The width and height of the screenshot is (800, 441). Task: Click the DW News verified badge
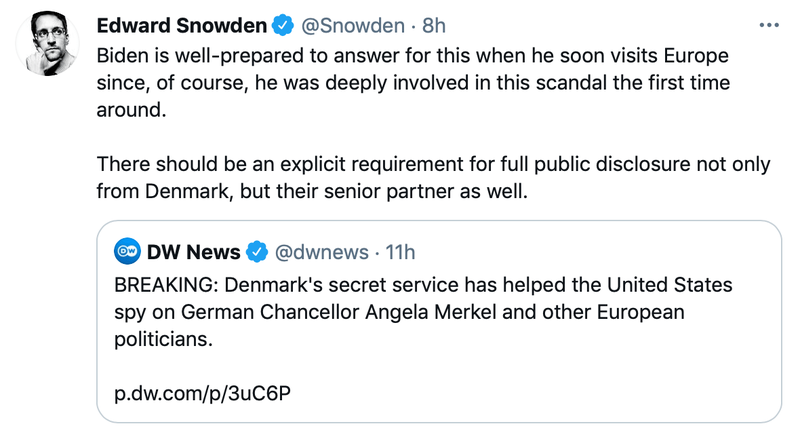point(257,250)
